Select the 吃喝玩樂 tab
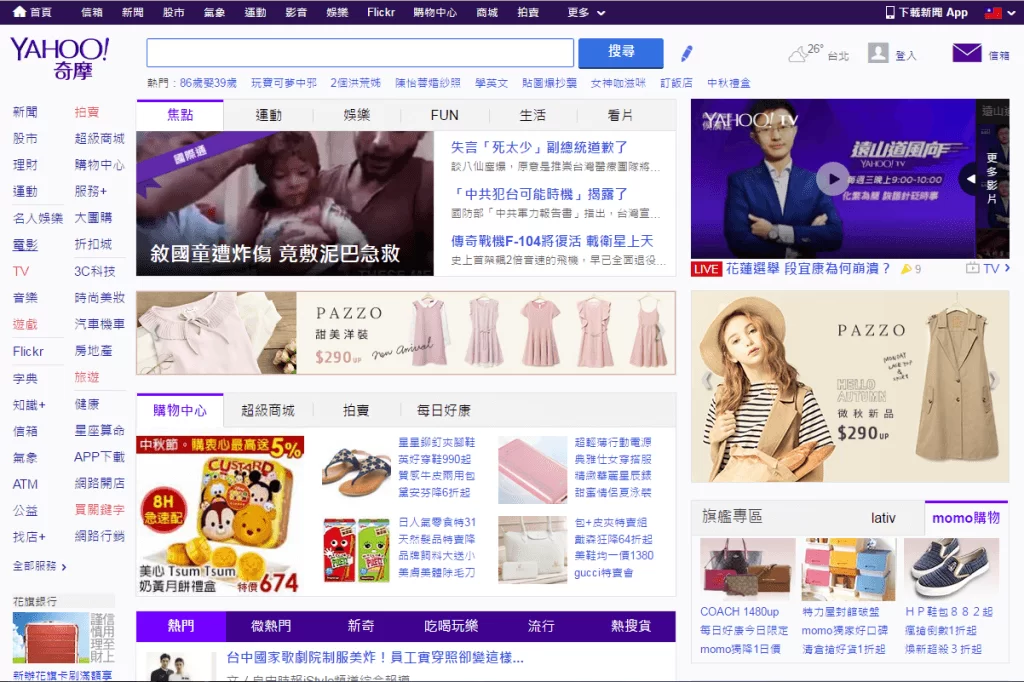The image size is (1024, 682). 451,626
